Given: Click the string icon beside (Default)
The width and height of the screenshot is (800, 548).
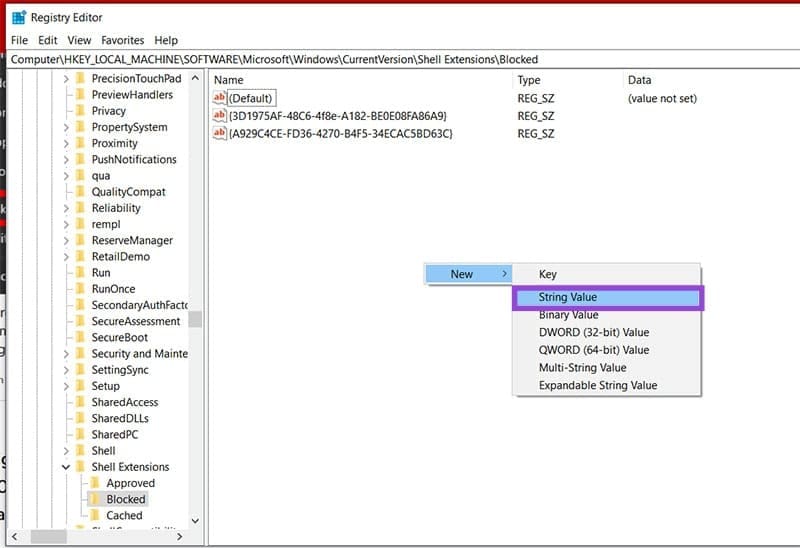Looking at the screenshot, I should (x=219, y=97).
